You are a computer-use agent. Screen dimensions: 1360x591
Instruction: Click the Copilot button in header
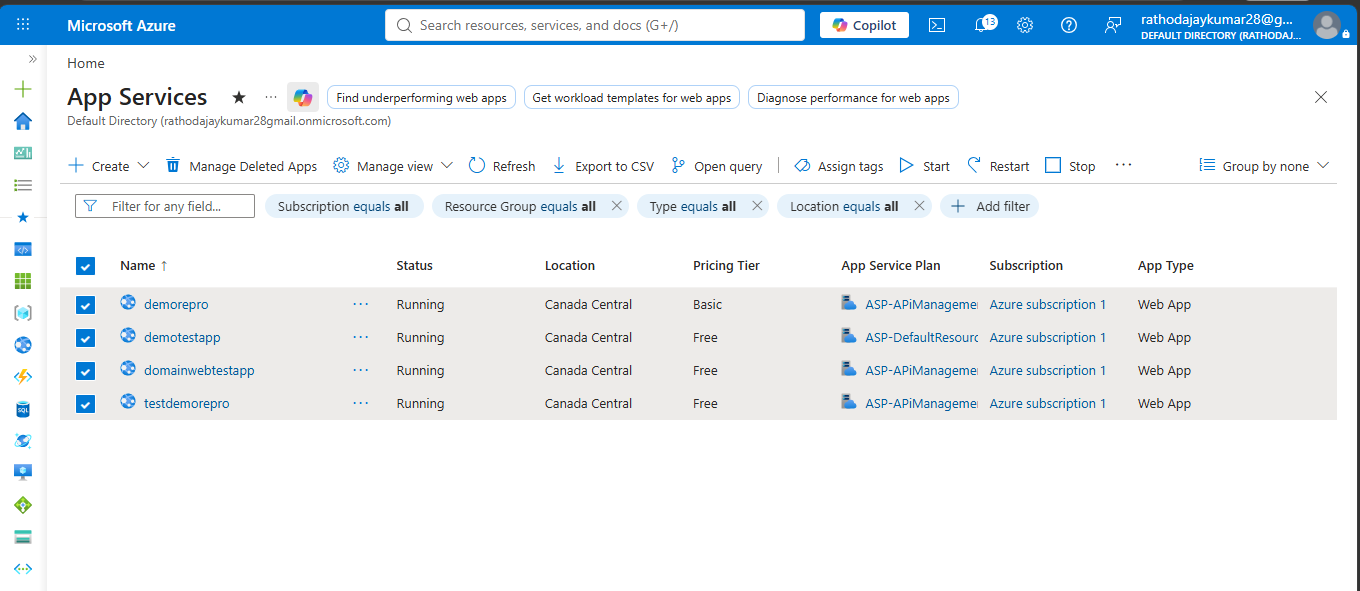pyautogui.click(x=864, y=25)
